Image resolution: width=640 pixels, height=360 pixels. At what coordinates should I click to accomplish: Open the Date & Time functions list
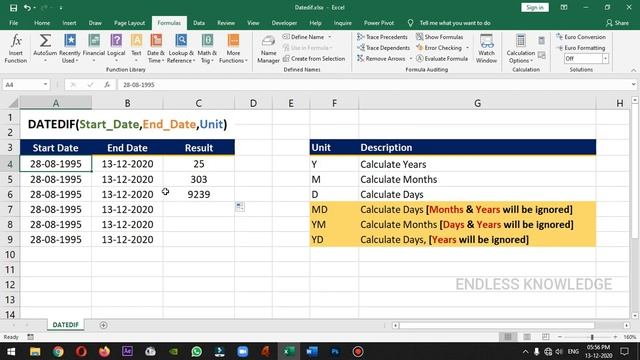point(156,49)
